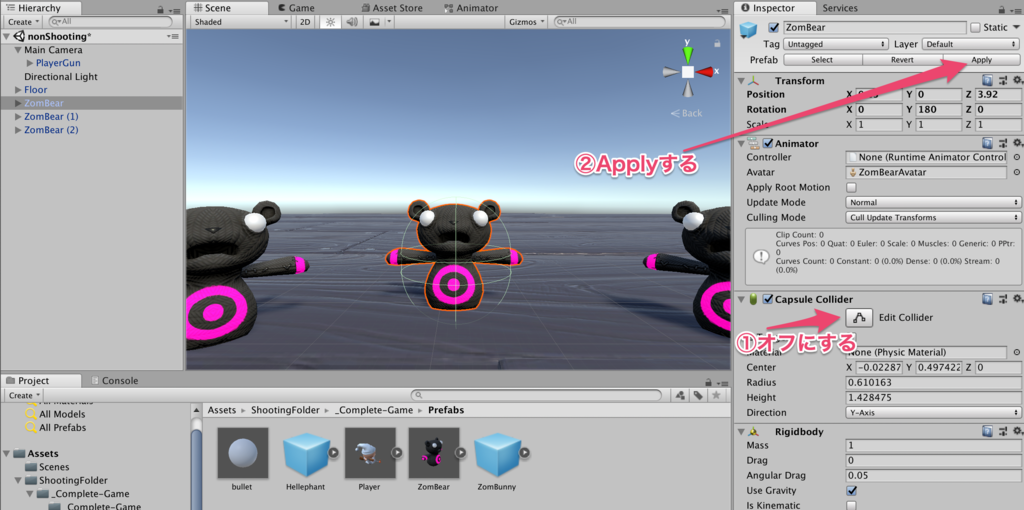This screenshot has width=1024, height=510.
Task: Open Layer dropdown showing Default
Action: [971, 44]
